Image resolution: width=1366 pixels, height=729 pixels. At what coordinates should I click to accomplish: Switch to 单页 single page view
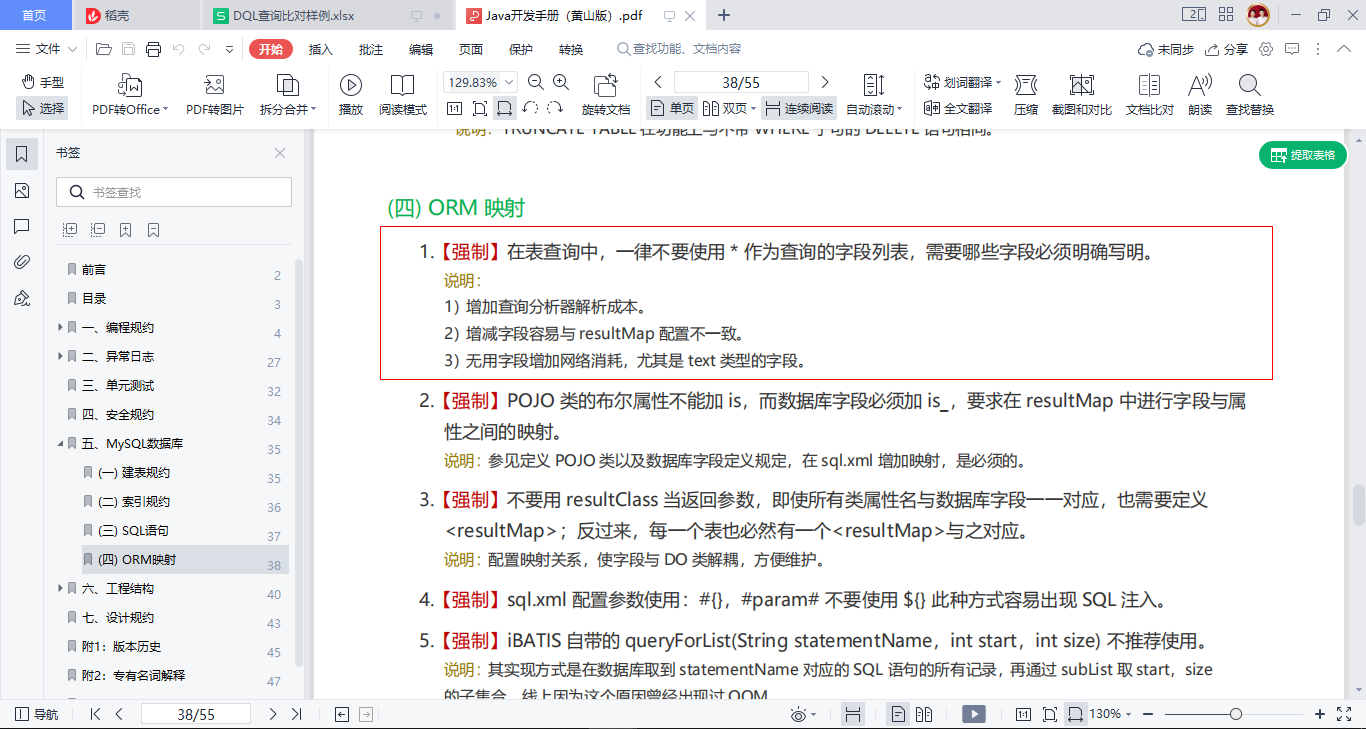click(x=671, y=108)
